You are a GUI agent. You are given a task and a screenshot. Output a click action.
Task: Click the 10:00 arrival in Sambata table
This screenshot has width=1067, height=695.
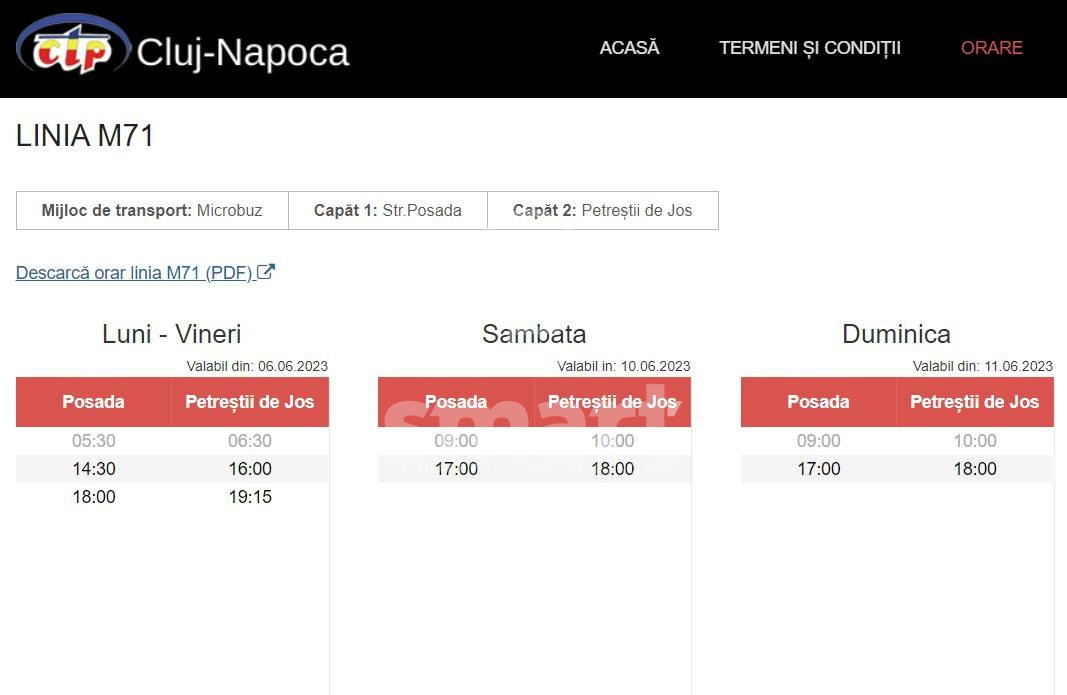click(613, 440)
